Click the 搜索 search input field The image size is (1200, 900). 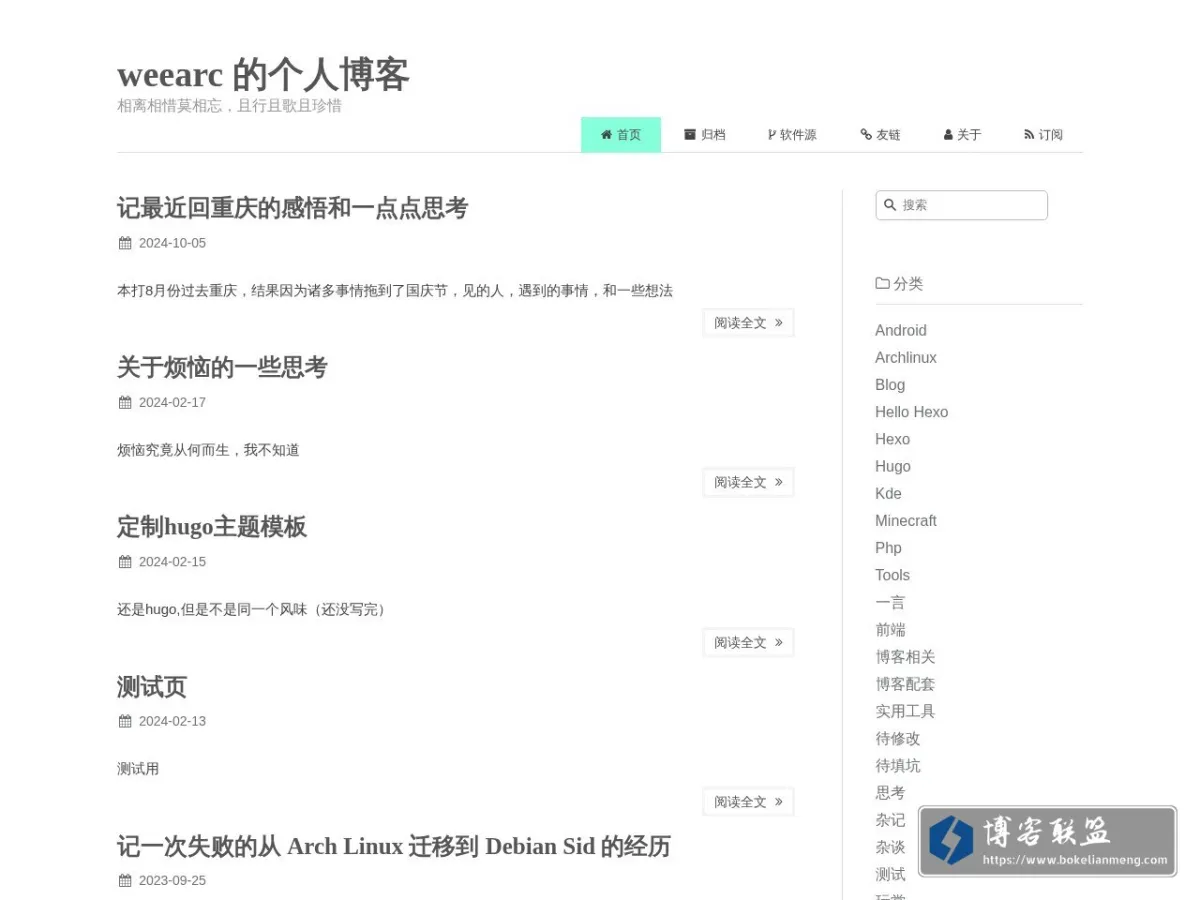coord(961,205)
